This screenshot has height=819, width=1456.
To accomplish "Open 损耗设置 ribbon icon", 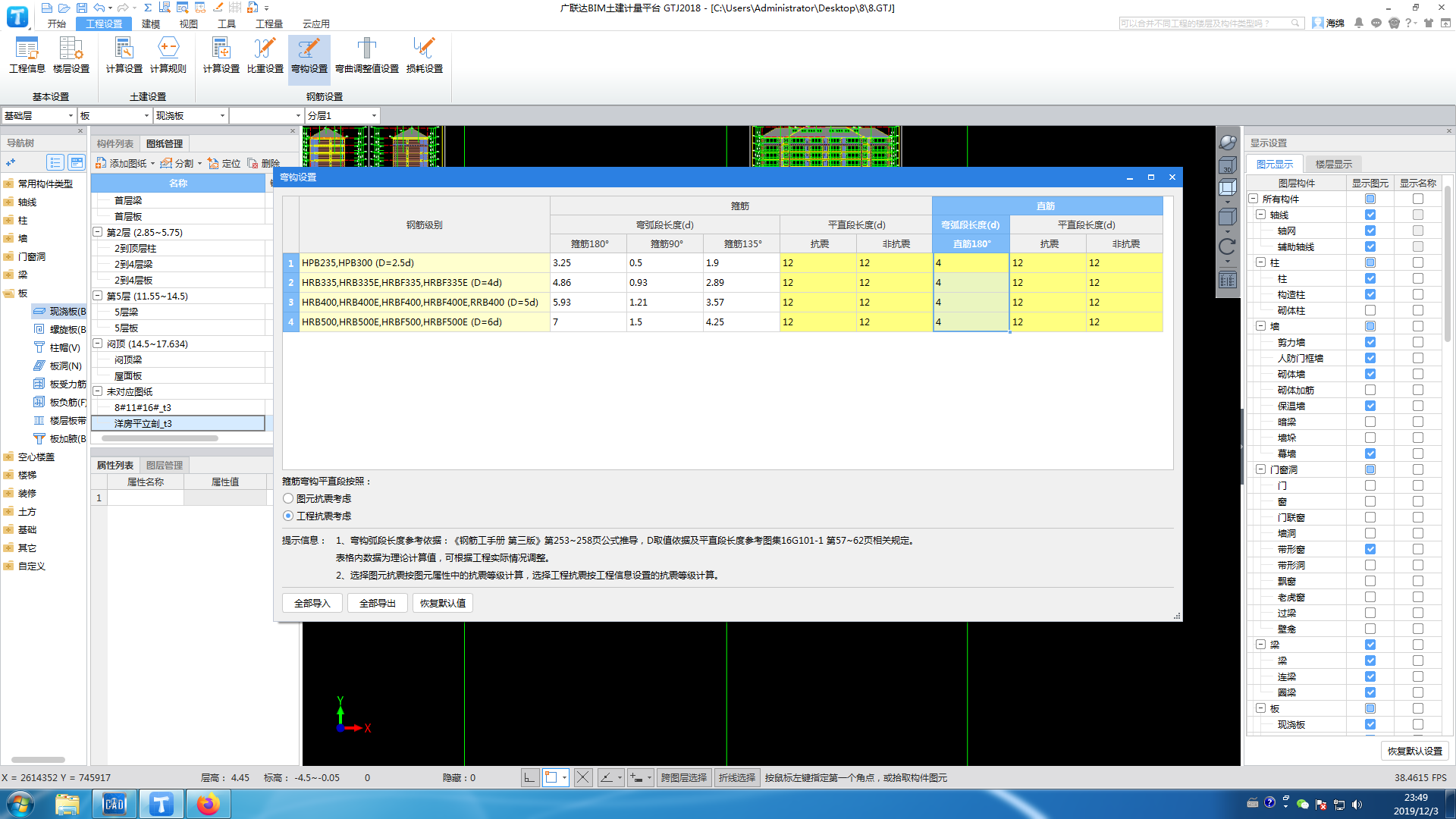I will tap(425, 55).
